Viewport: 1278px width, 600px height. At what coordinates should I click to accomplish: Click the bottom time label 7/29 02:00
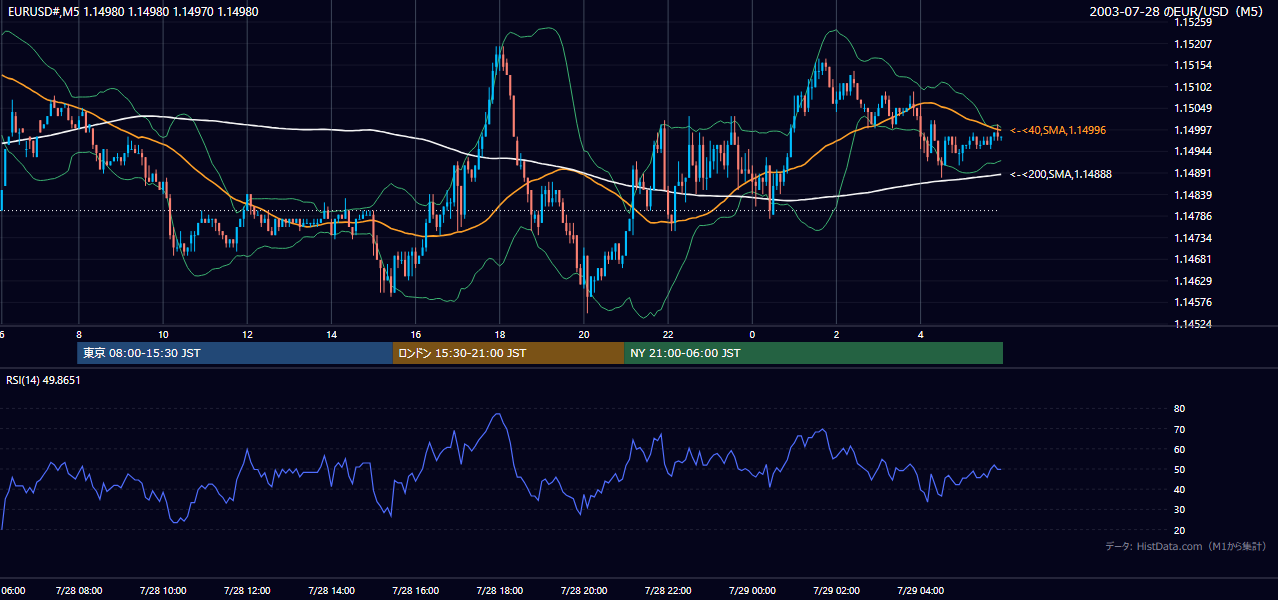click(x=836, y=591)
